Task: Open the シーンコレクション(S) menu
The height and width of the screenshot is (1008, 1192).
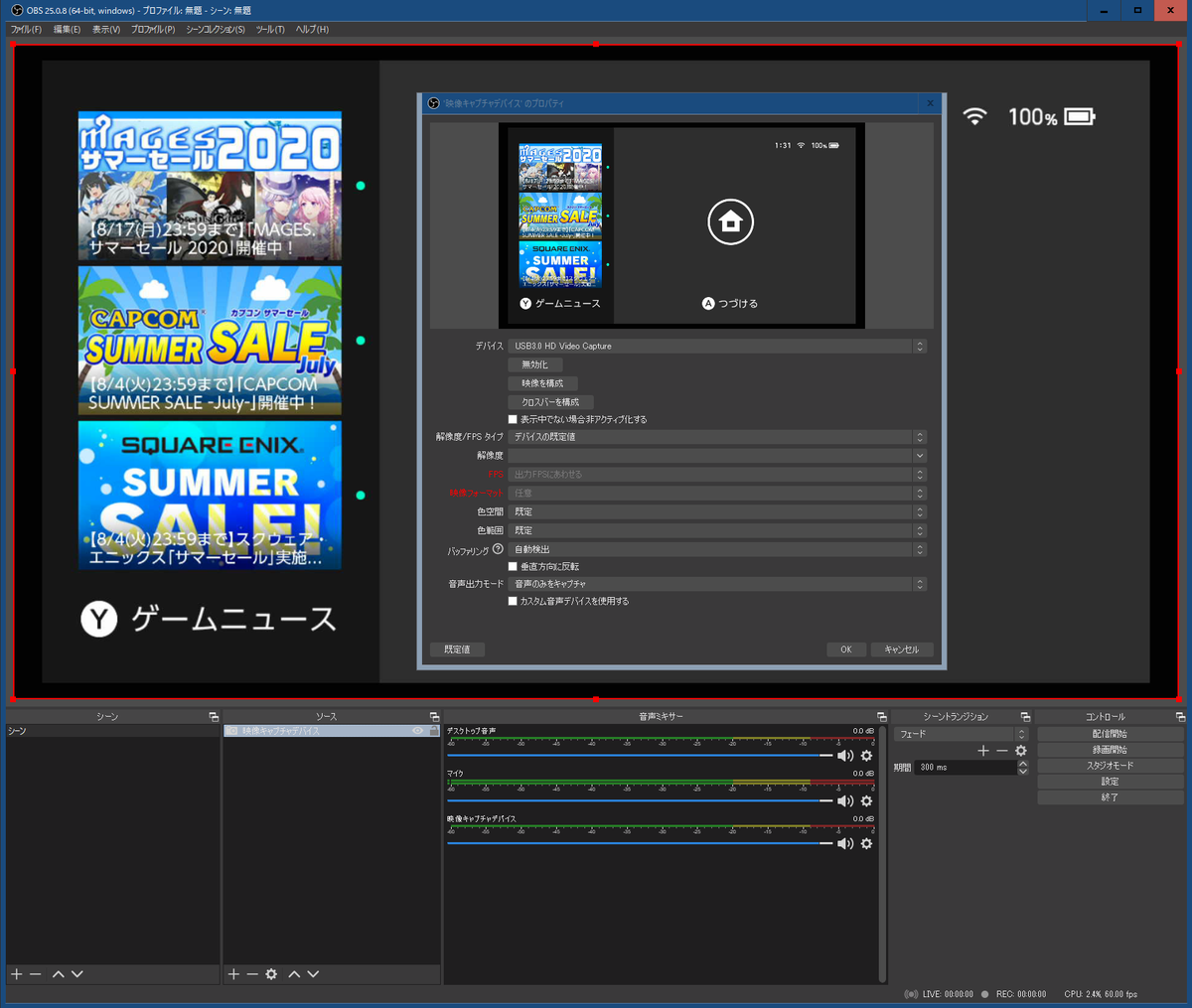Action: click(x=216, y=29)
